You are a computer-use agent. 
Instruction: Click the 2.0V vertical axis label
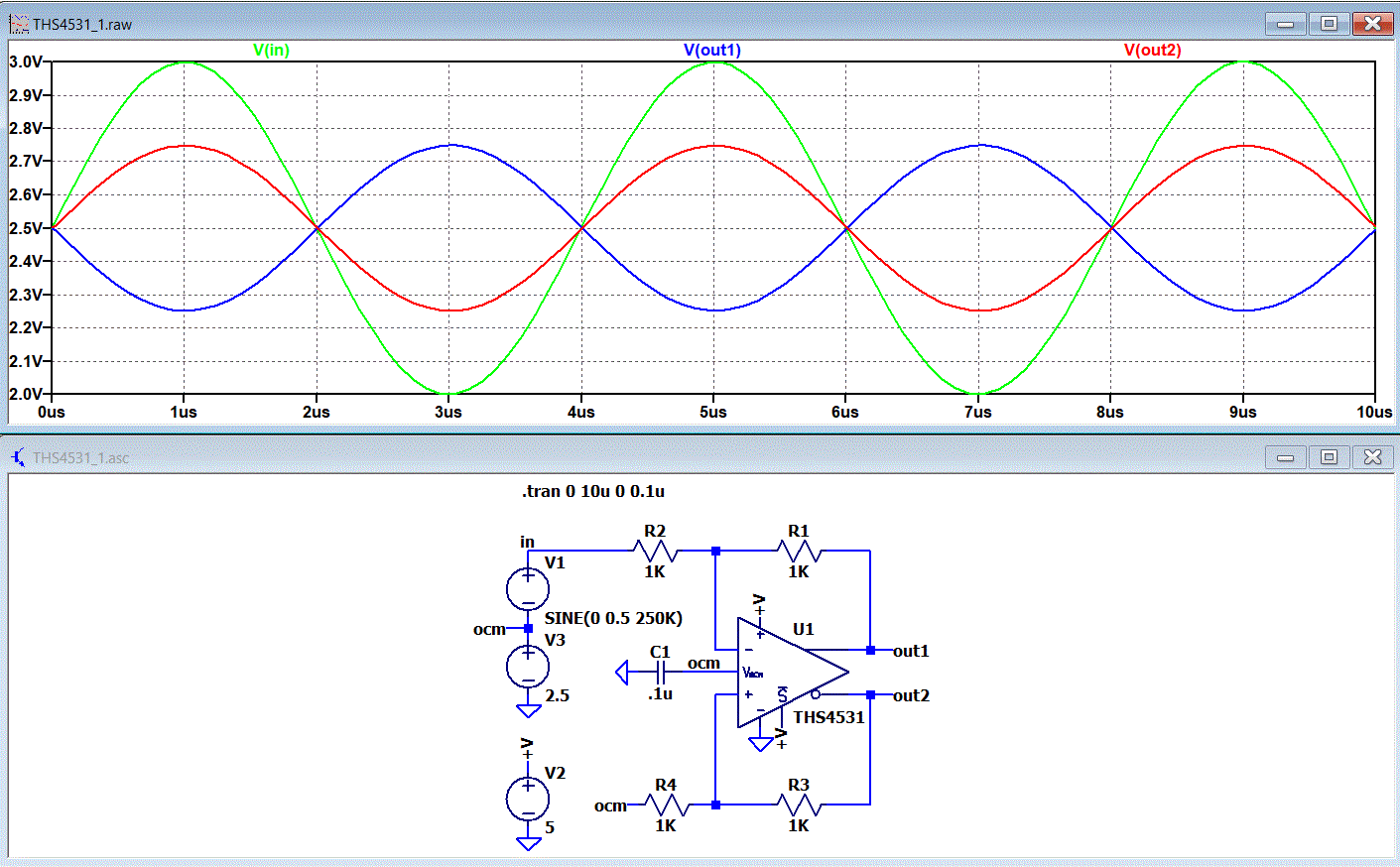pyautogui.click(x=26, y=394)
